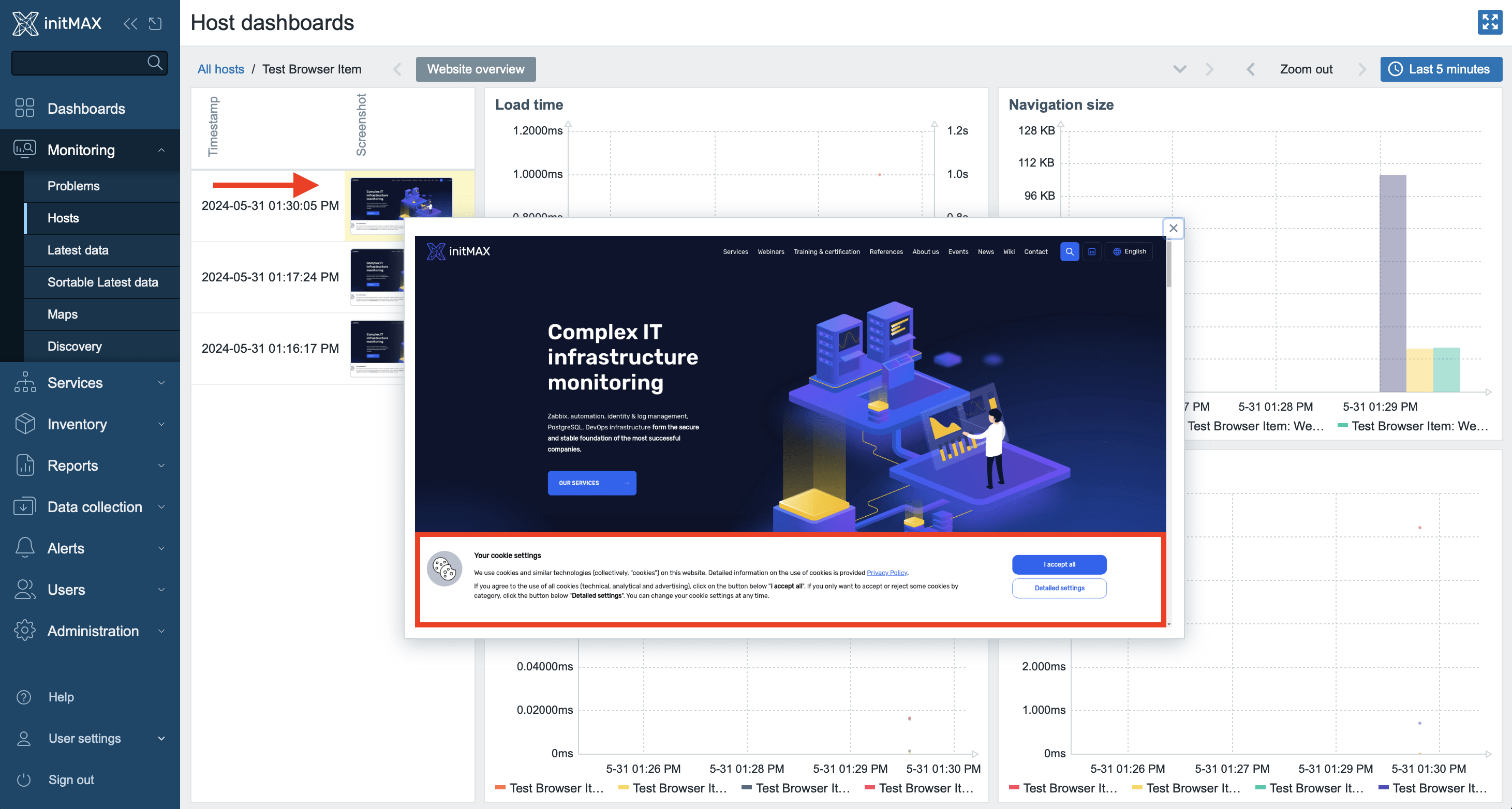Click the Help question mark icon
Image resolution: width=1512 pixels, height=809 pixels.
tap(24, 697)
